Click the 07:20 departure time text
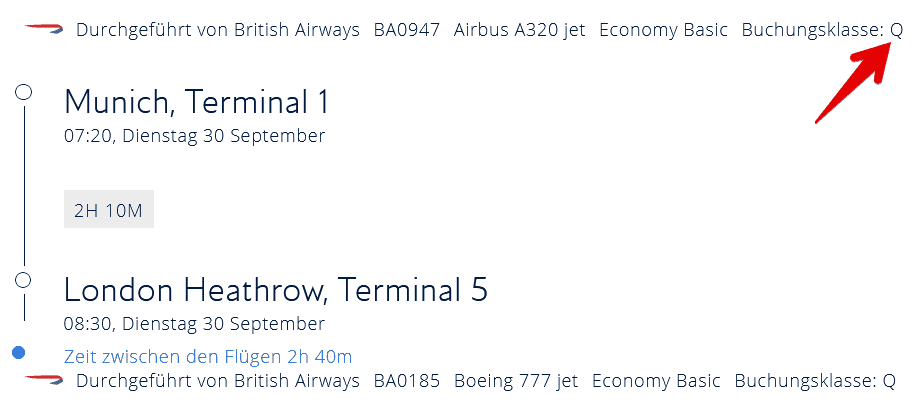The image size is (921, 410). (x=88, y=136)
